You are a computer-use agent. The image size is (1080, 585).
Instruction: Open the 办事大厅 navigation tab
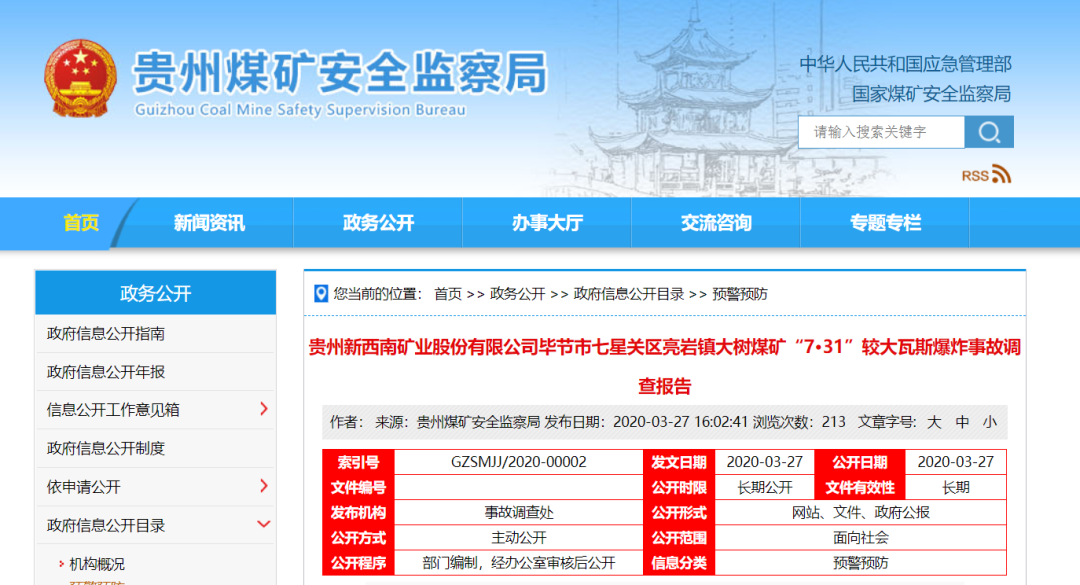(547, 223)
